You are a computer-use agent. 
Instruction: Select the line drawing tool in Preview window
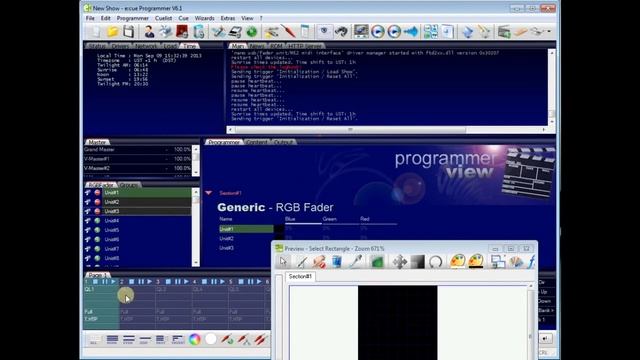click(302, 262)
